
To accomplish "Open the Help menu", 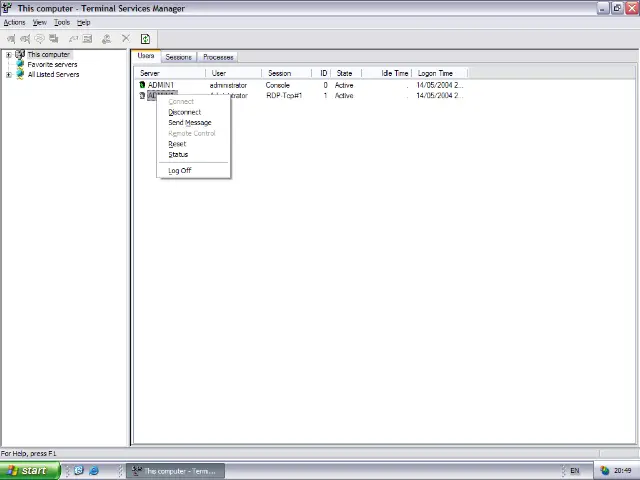I will (84, 22).
